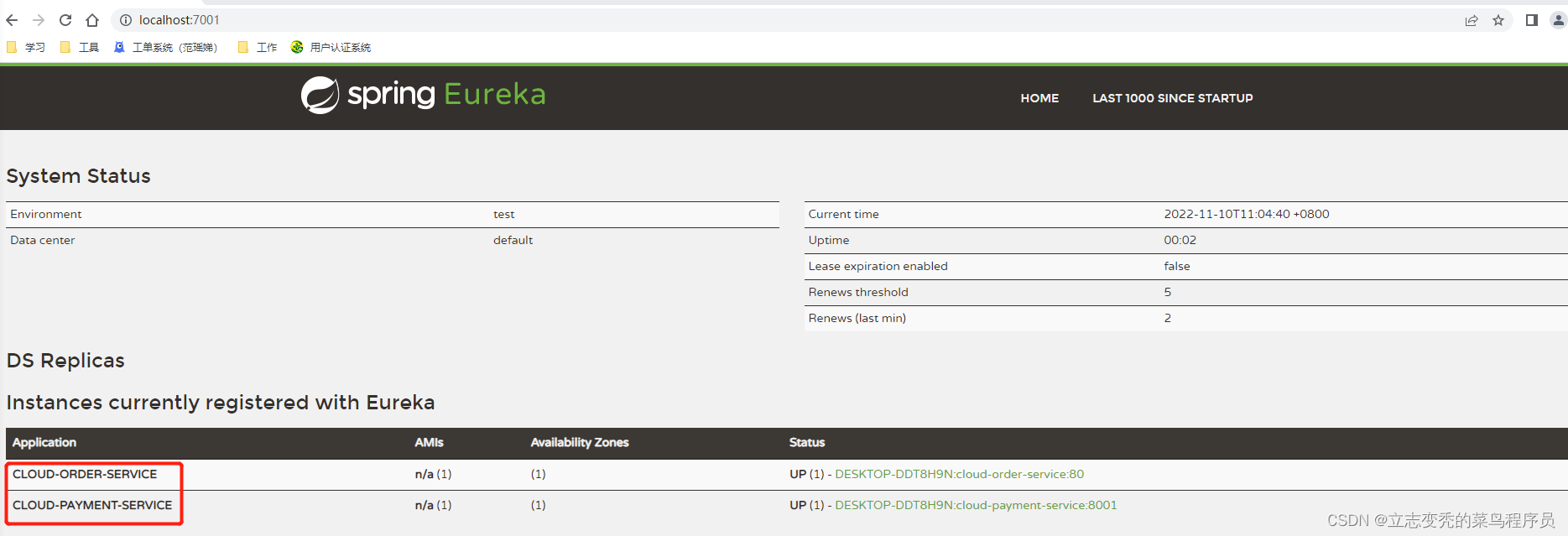Click the spring Eureka title text
The width and height of the screenshot is (1568, 536).
point(446,95)
